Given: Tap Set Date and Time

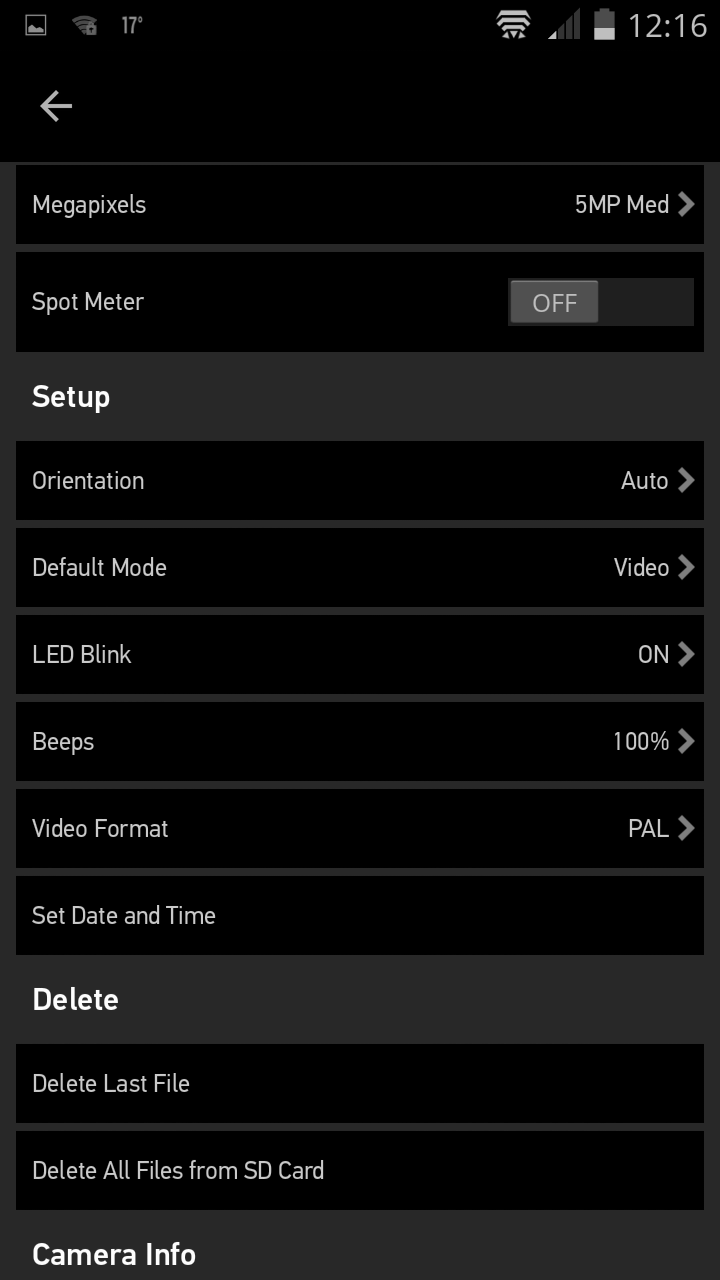Looking at the screenshot, I should tap(360, 915).
